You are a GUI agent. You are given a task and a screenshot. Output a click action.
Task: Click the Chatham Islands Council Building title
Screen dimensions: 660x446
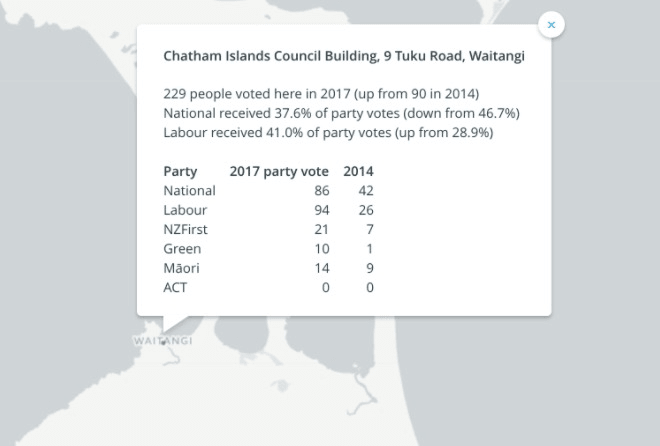click(344, 57)
